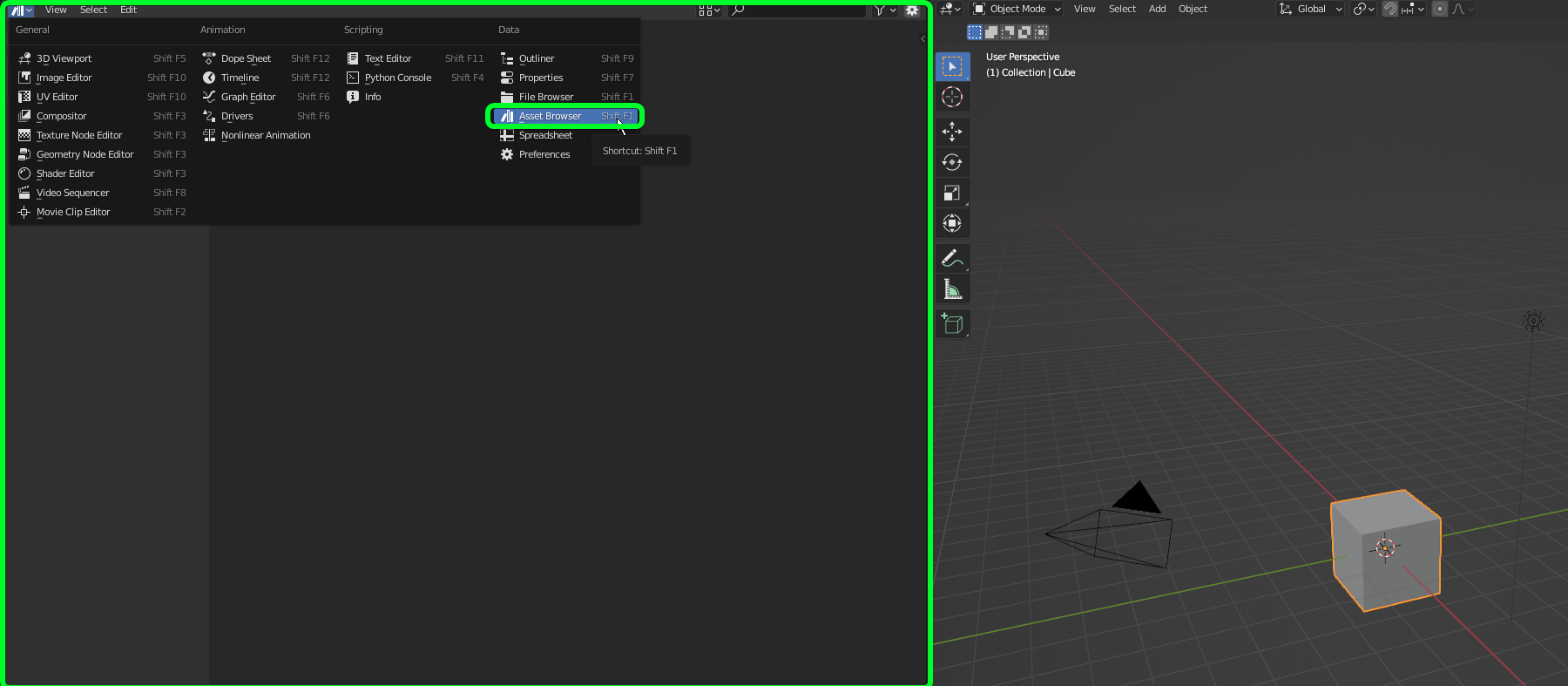
Task: Select the light object in viewport
Action: (x=1533, y=321)
